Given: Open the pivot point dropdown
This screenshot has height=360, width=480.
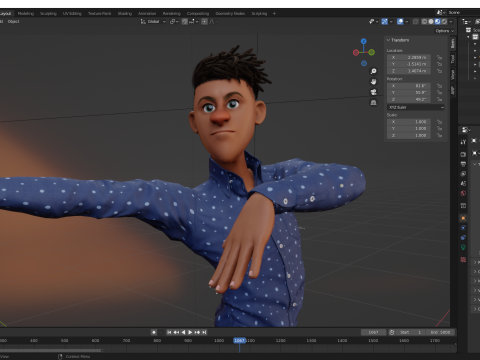Looking at the screenshot, I should coord(174,22).
